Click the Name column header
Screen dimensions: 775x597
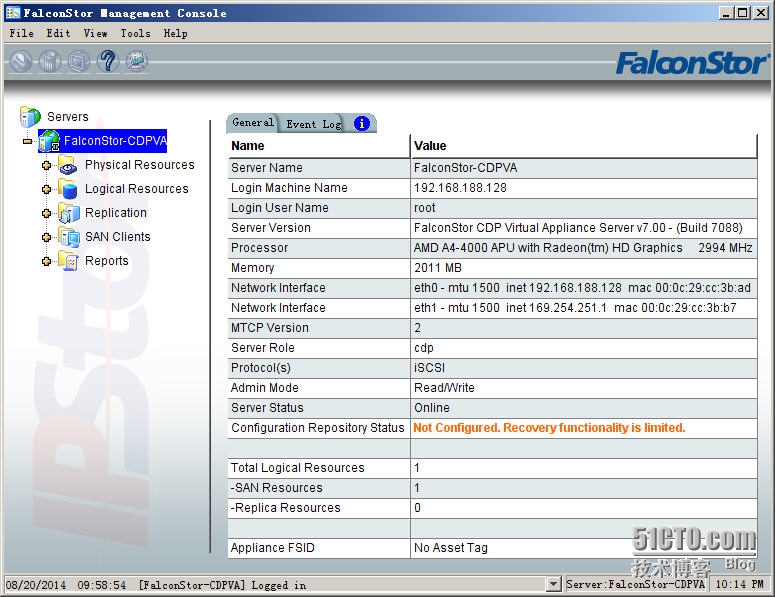(319, 146)
